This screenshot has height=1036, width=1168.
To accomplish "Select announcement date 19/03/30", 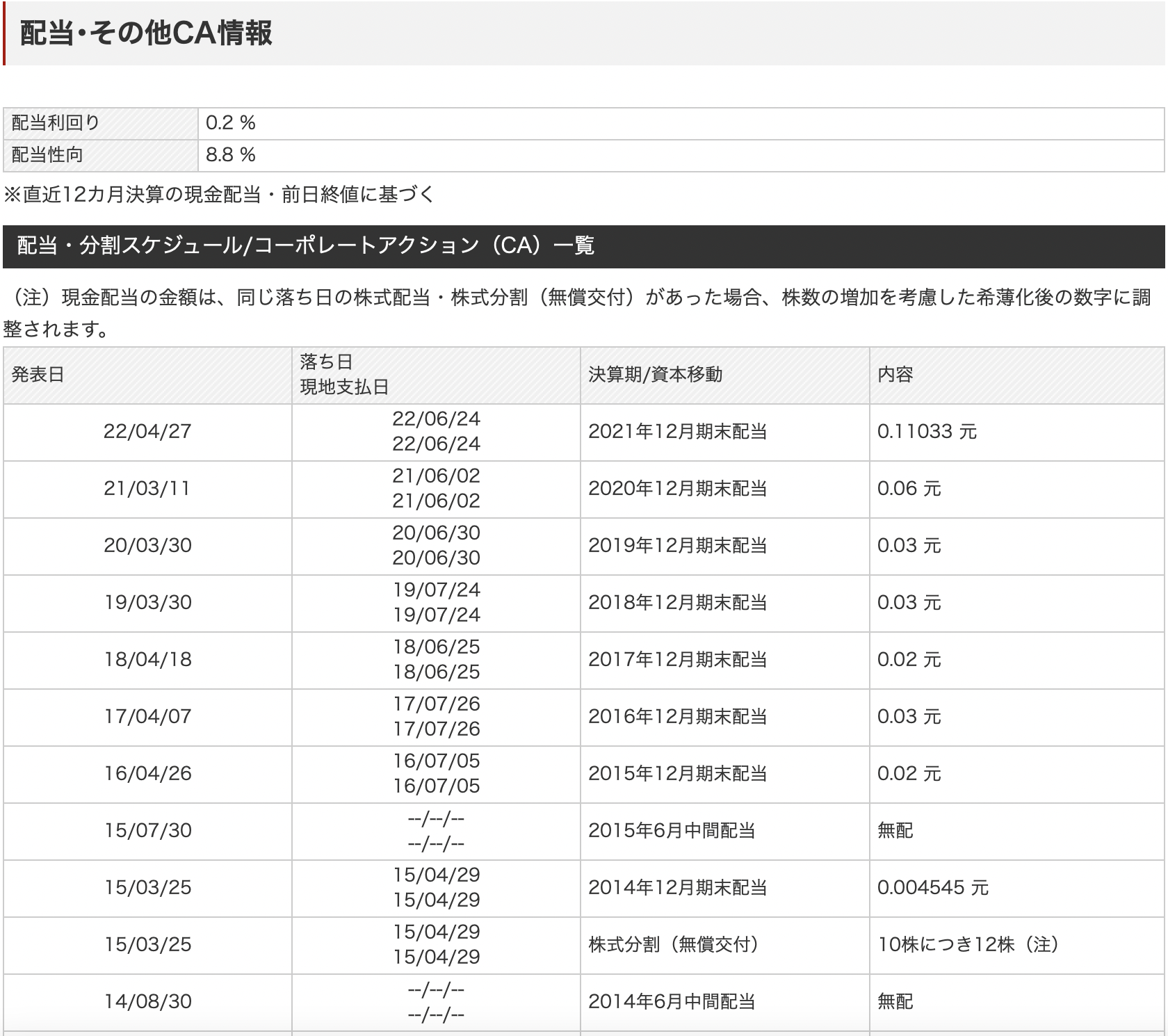I will [147, 603].
